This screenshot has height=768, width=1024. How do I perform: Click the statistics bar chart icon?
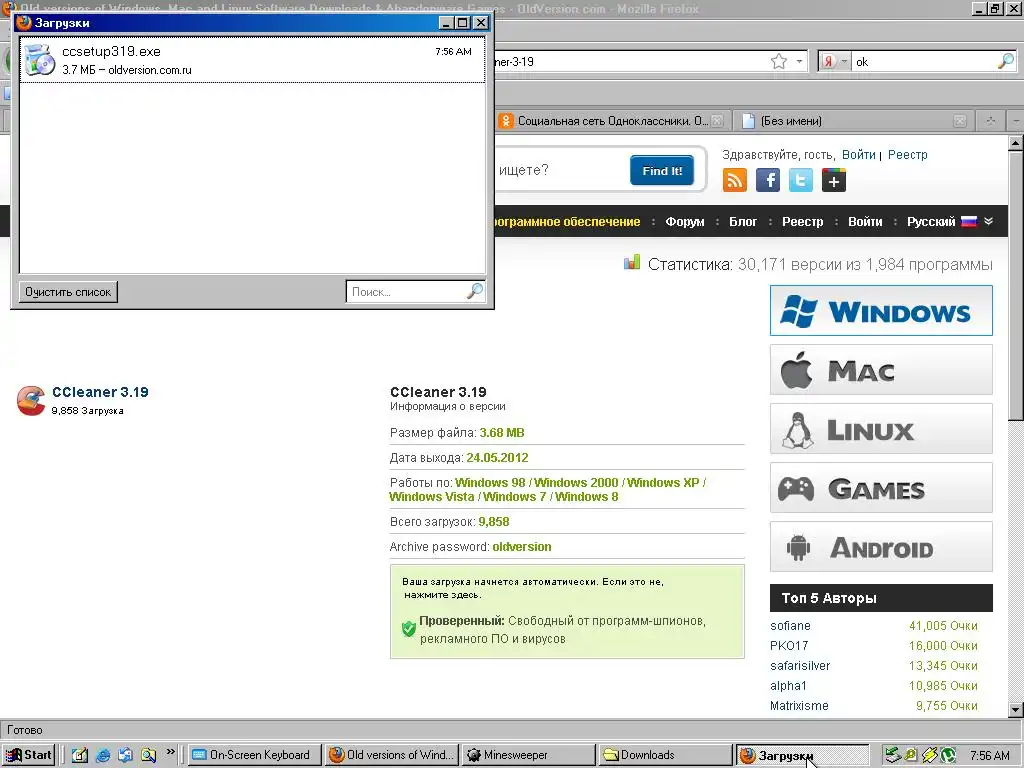[x=632, y=263]
